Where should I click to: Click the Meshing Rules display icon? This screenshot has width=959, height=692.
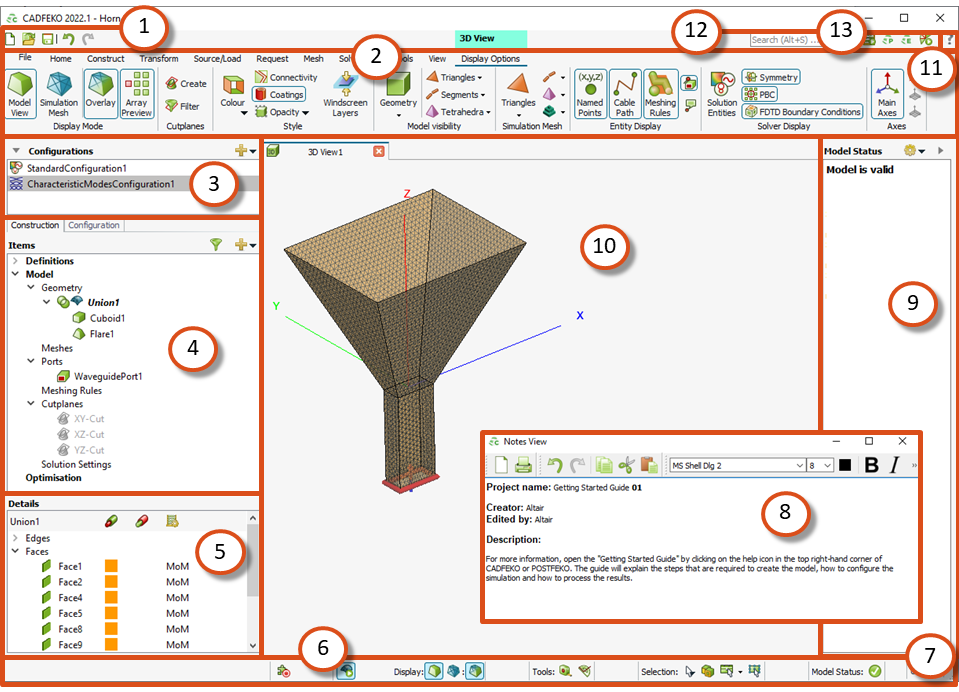coord(660,95)
